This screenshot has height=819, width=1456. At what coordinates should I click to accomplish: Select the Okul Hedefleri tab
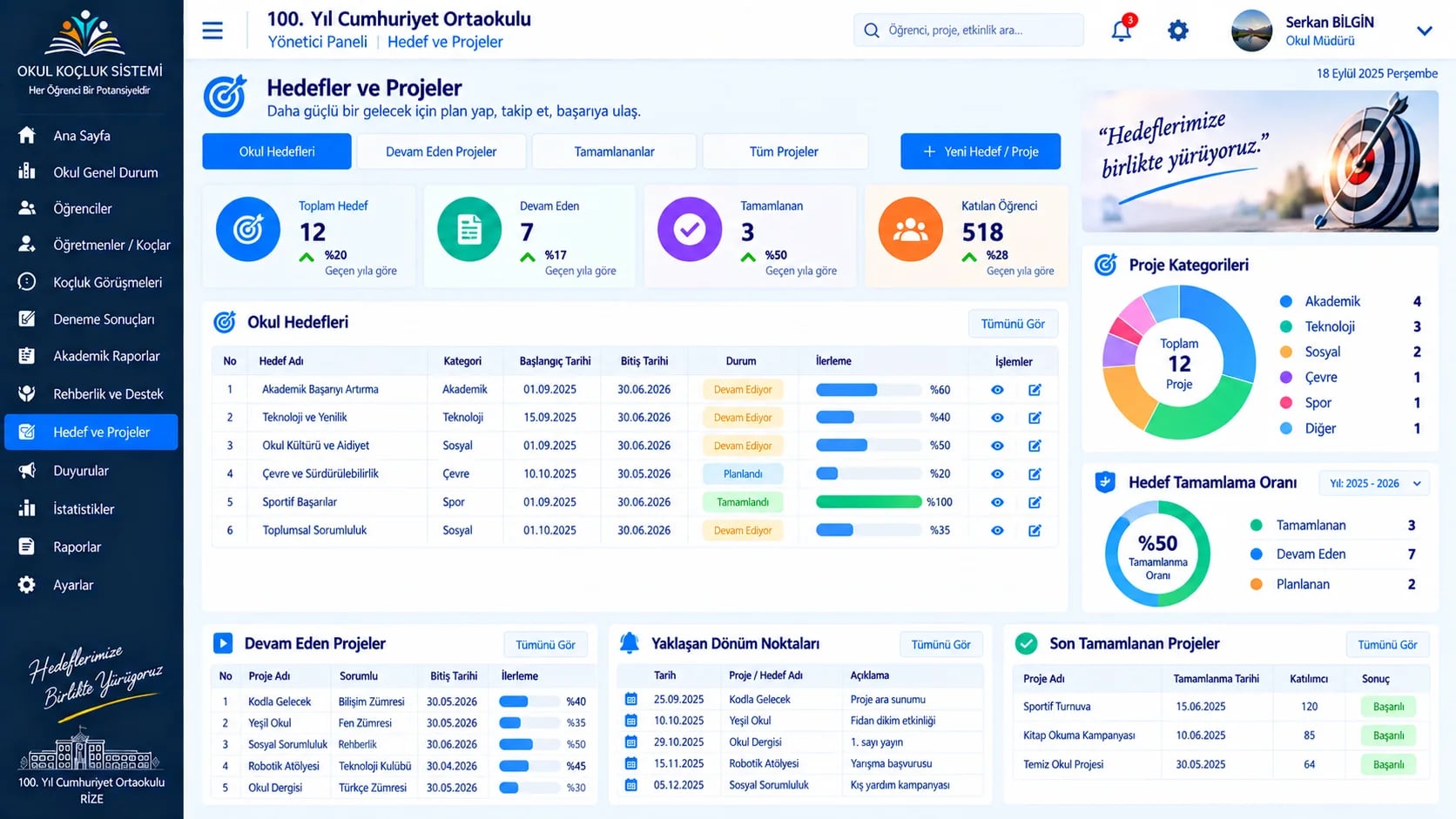pyautogui.click(x=277, y=151)
